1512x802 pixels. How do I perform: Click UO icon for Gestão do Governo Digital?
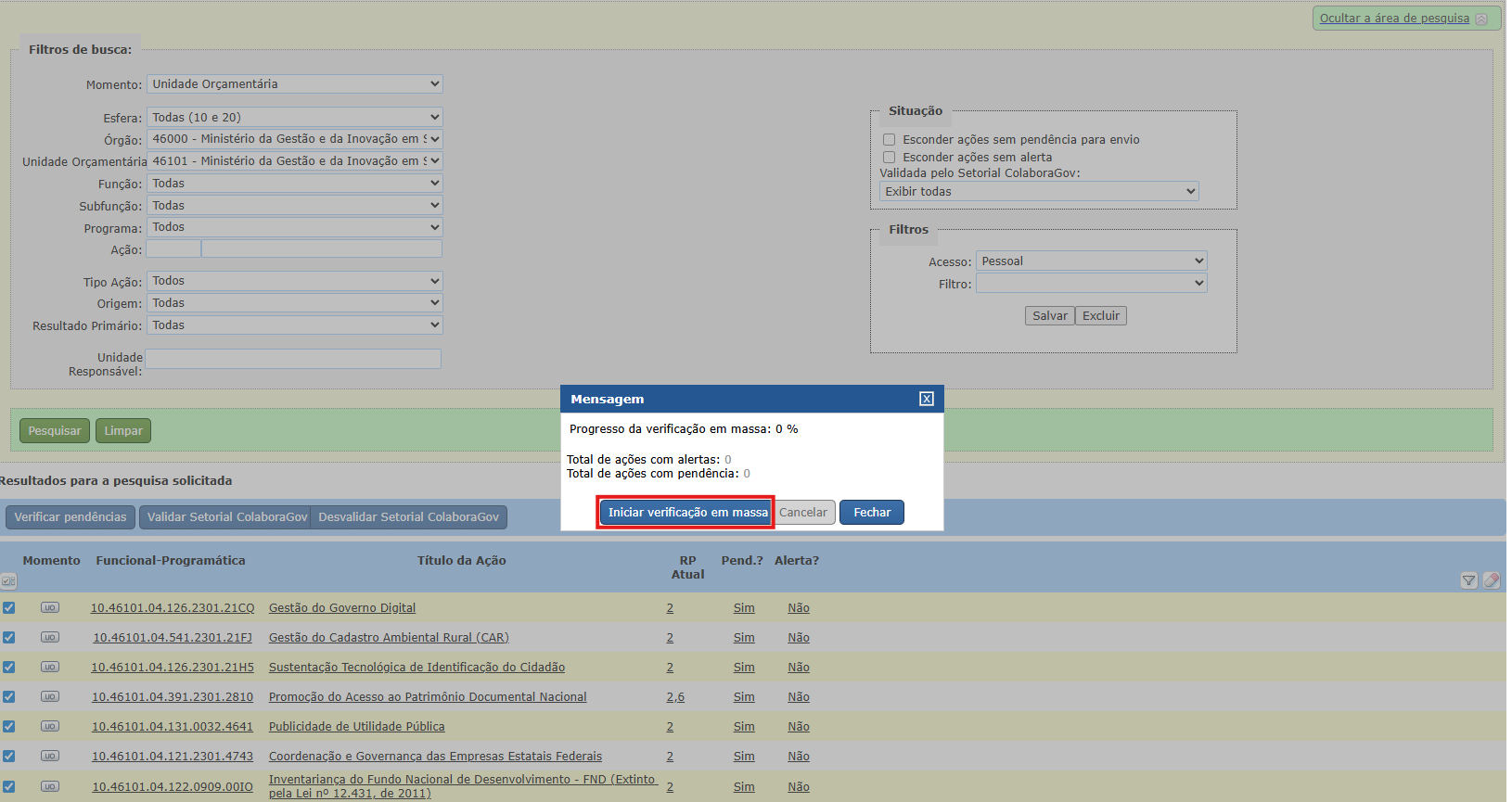(49, 608)
